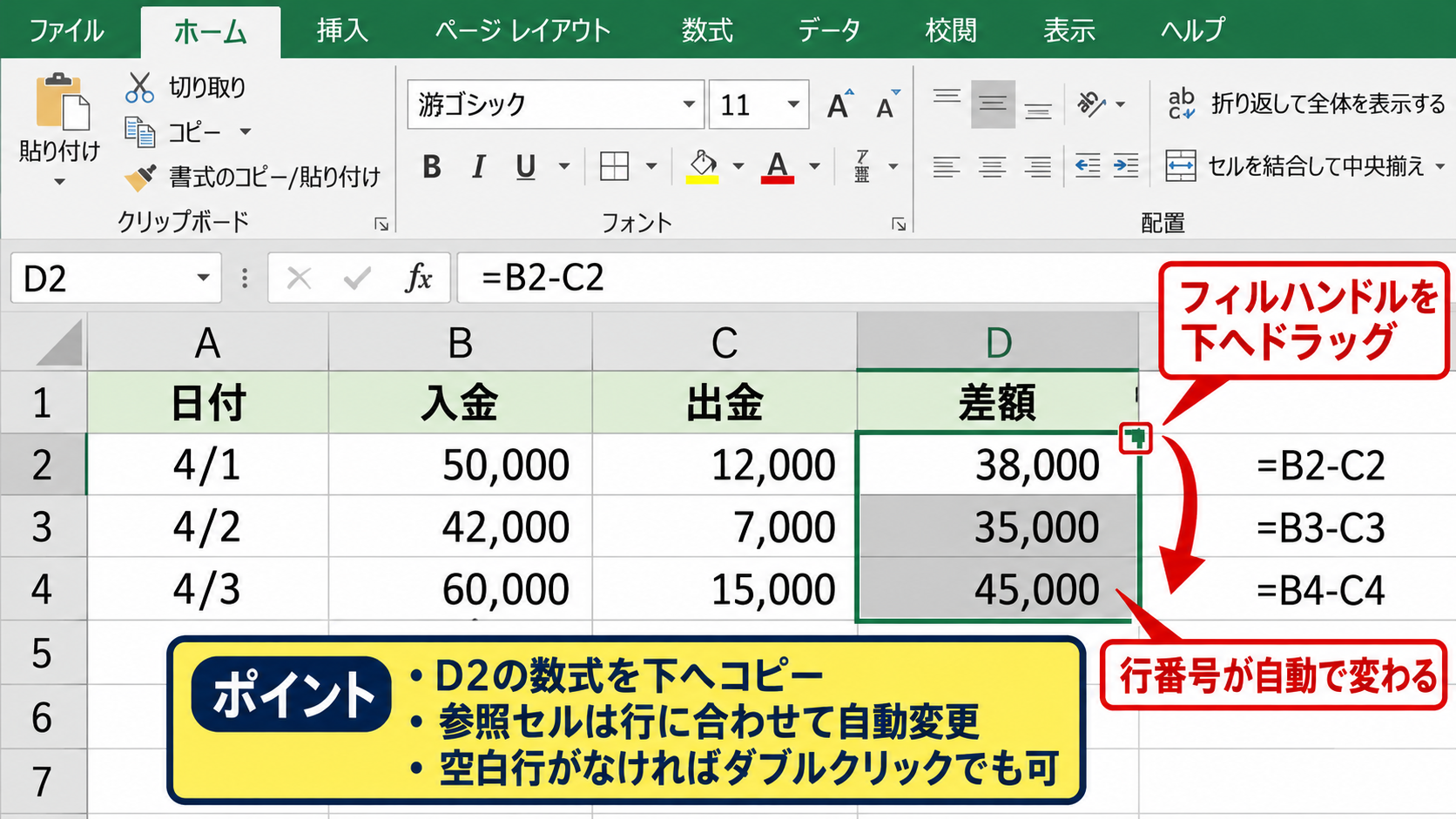
Task: Toggle left horizontal text alignment
Action: [x=947, y=165]
